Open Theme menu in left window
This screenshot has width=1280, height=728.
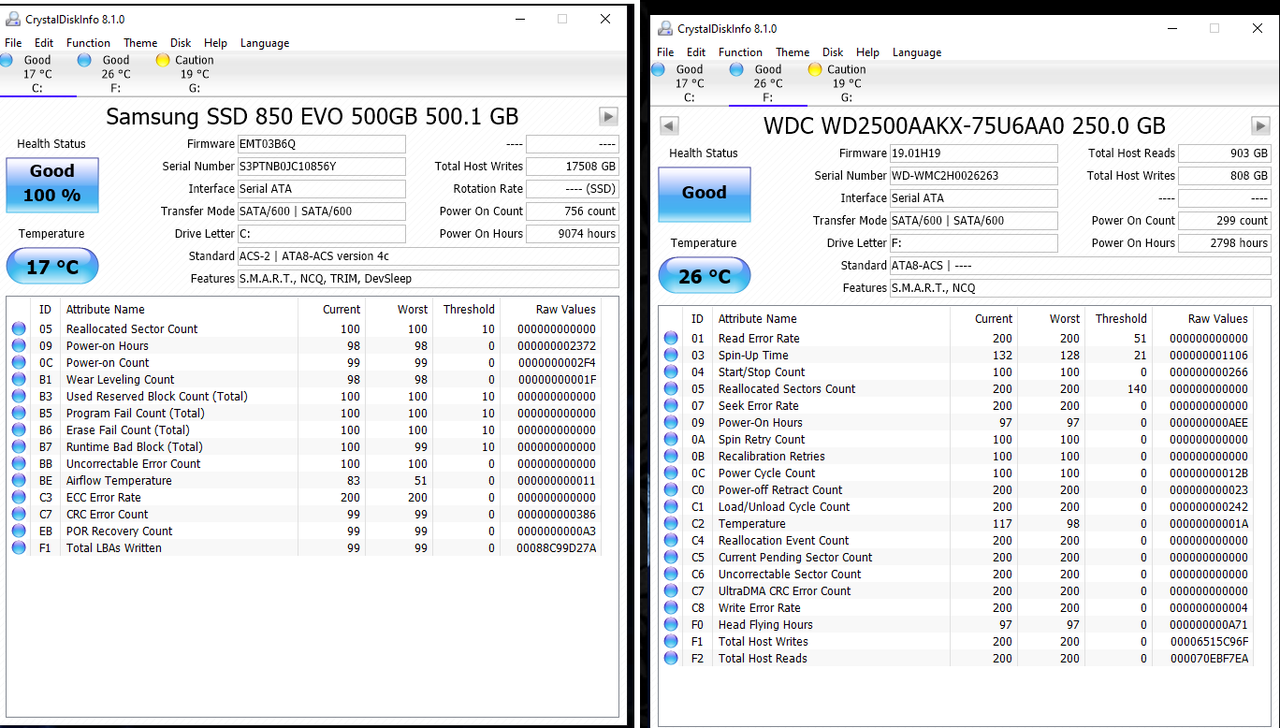click(140, 43)
